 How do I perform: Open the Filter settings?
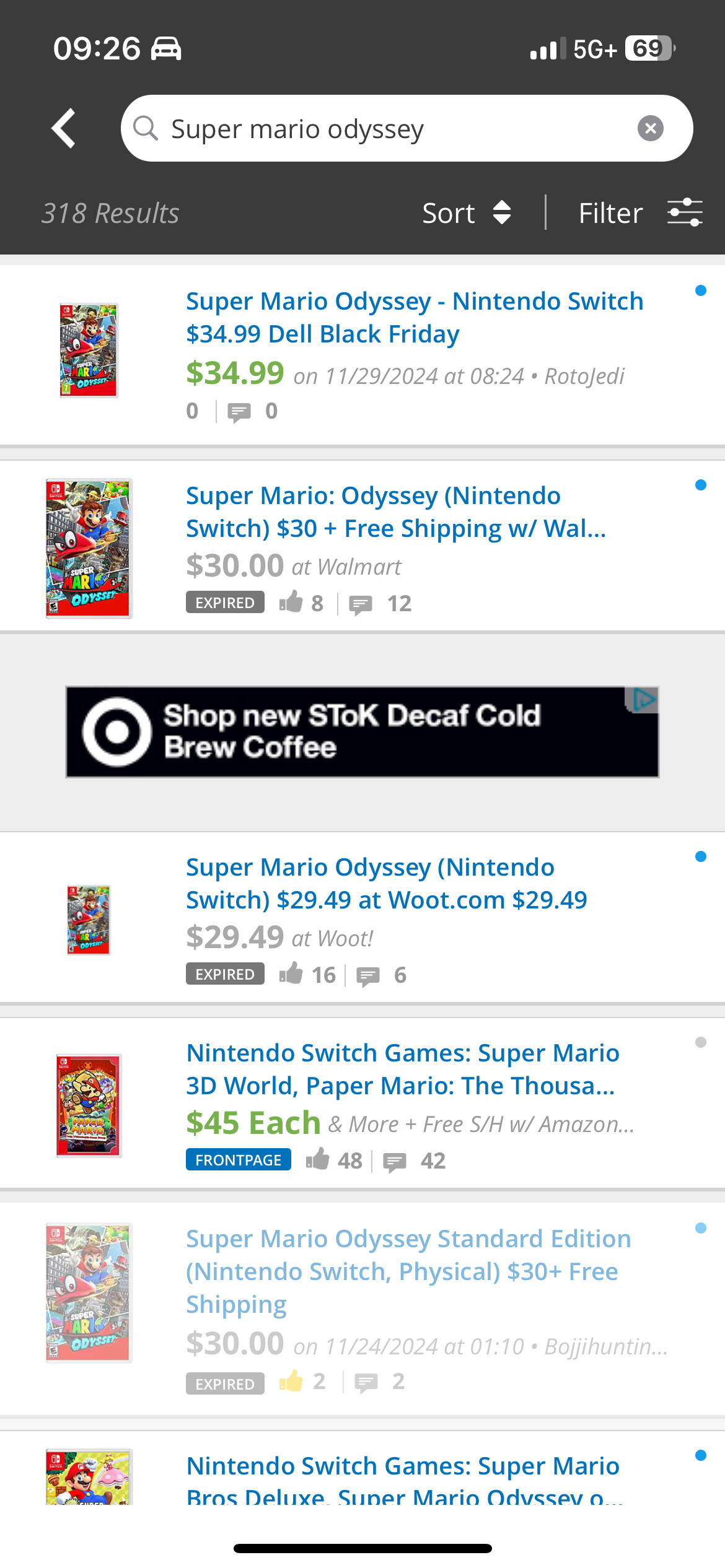pos(610,213)
